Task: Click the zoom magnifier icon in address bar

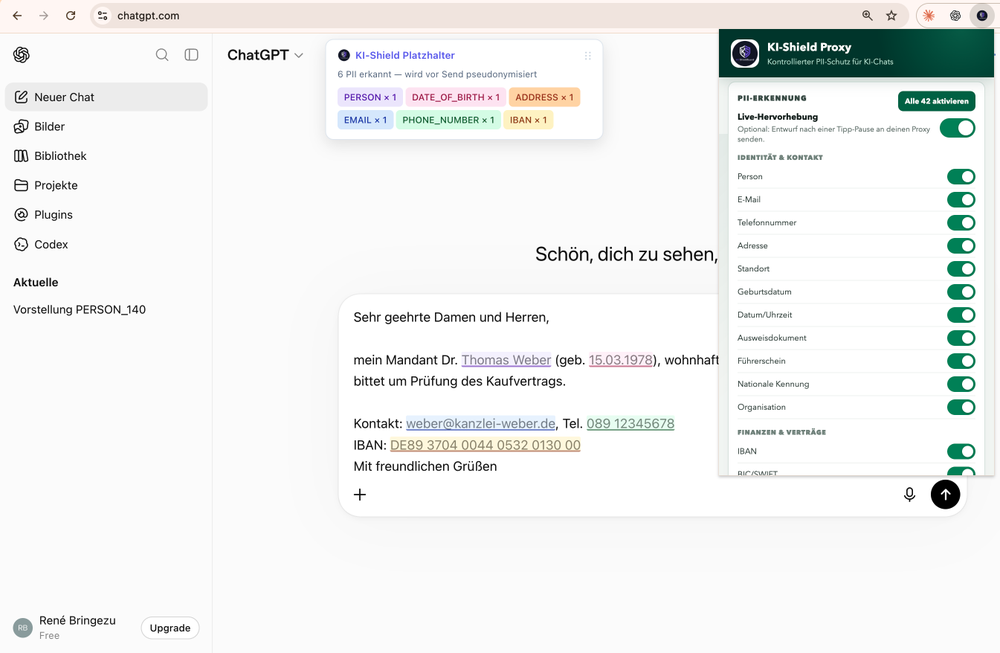Action: [867, 16]
